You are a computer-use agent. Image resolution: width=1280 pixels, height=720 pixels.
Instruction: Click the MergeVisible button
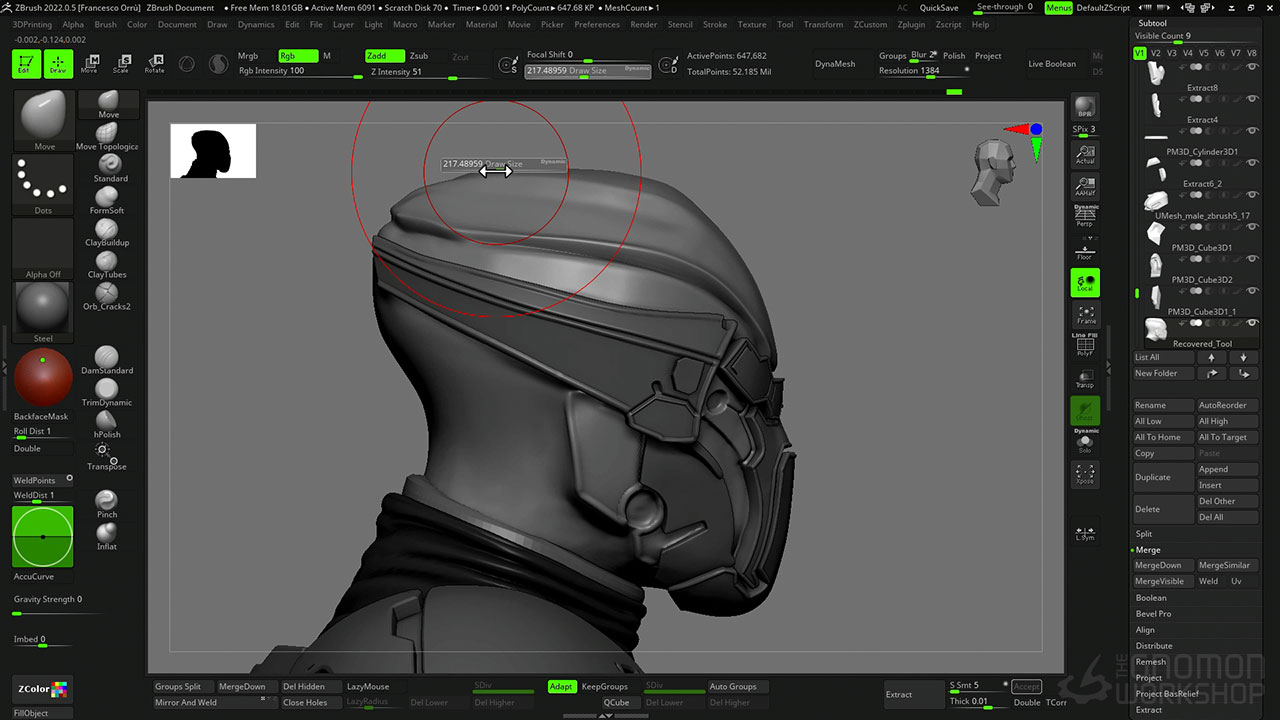click(1160, 581)
